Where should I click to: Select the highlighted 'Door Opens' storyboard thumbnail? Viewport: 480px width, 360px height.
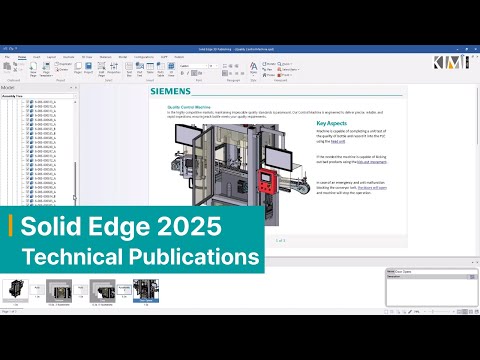[x=146, y=291]
